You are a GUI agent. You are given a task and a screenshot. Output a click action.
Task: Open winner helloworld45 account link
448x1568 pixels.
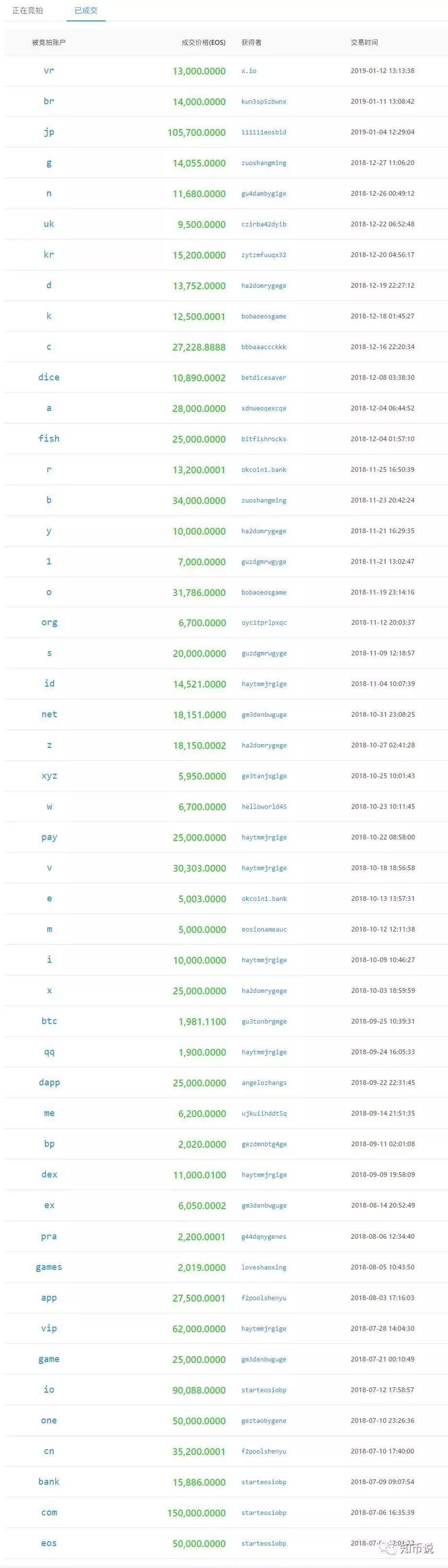coord(264,806)
